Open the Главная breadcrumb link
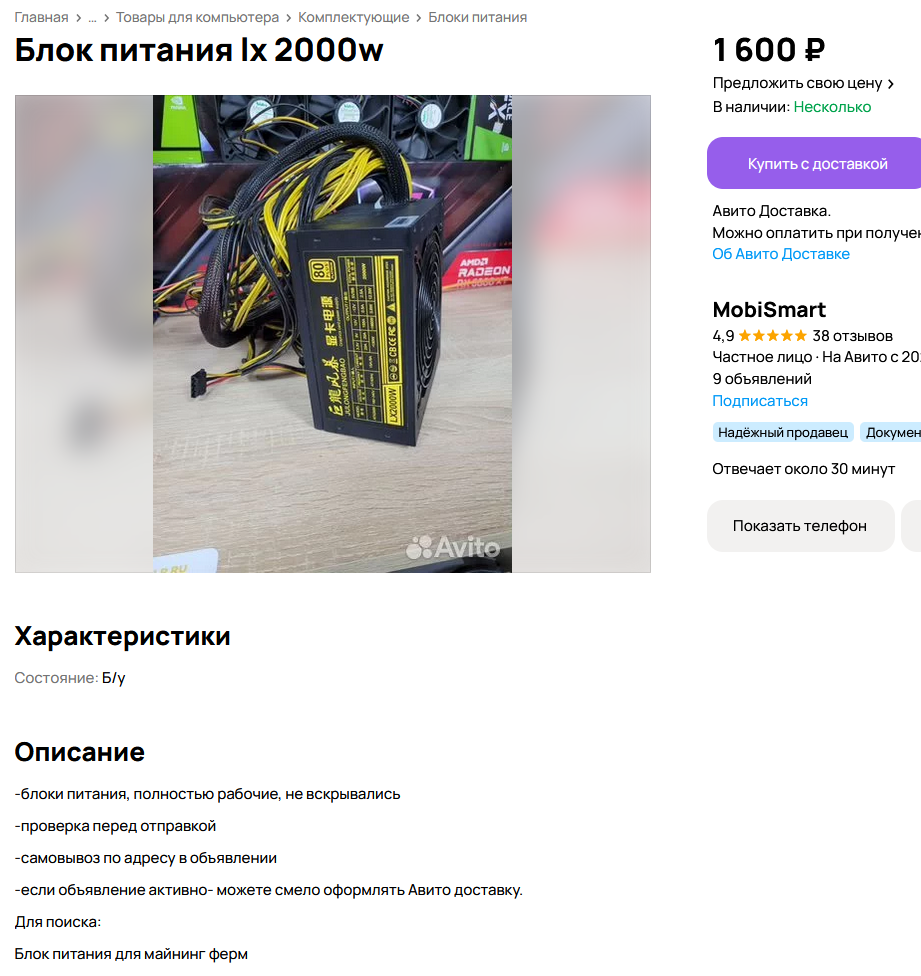Image resolution: width=921 pixels, height=976 pixels. (41, 17)
